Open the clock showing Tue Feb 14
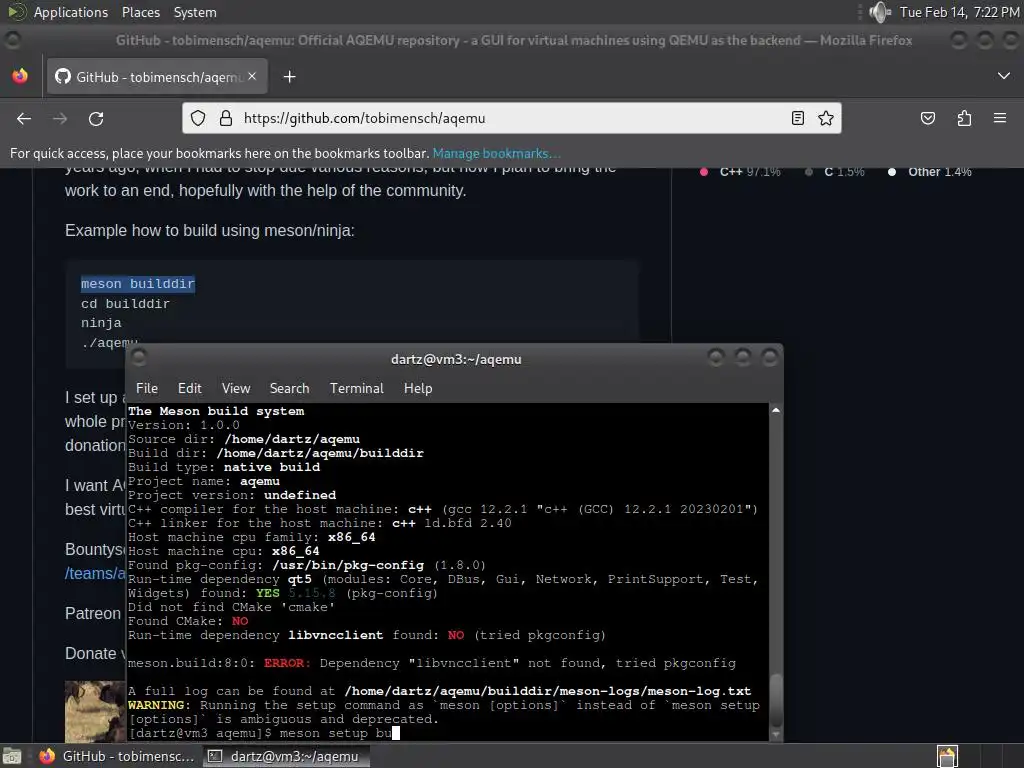 [x=959, y=12]
